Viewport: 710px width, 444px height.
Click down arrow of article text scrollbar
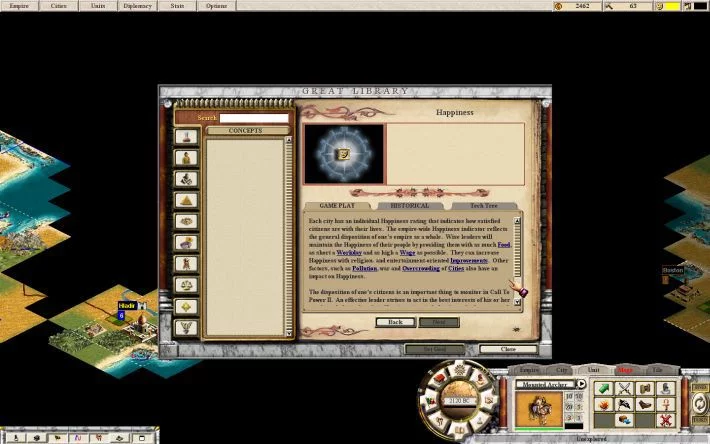click(x=517, y=302)
